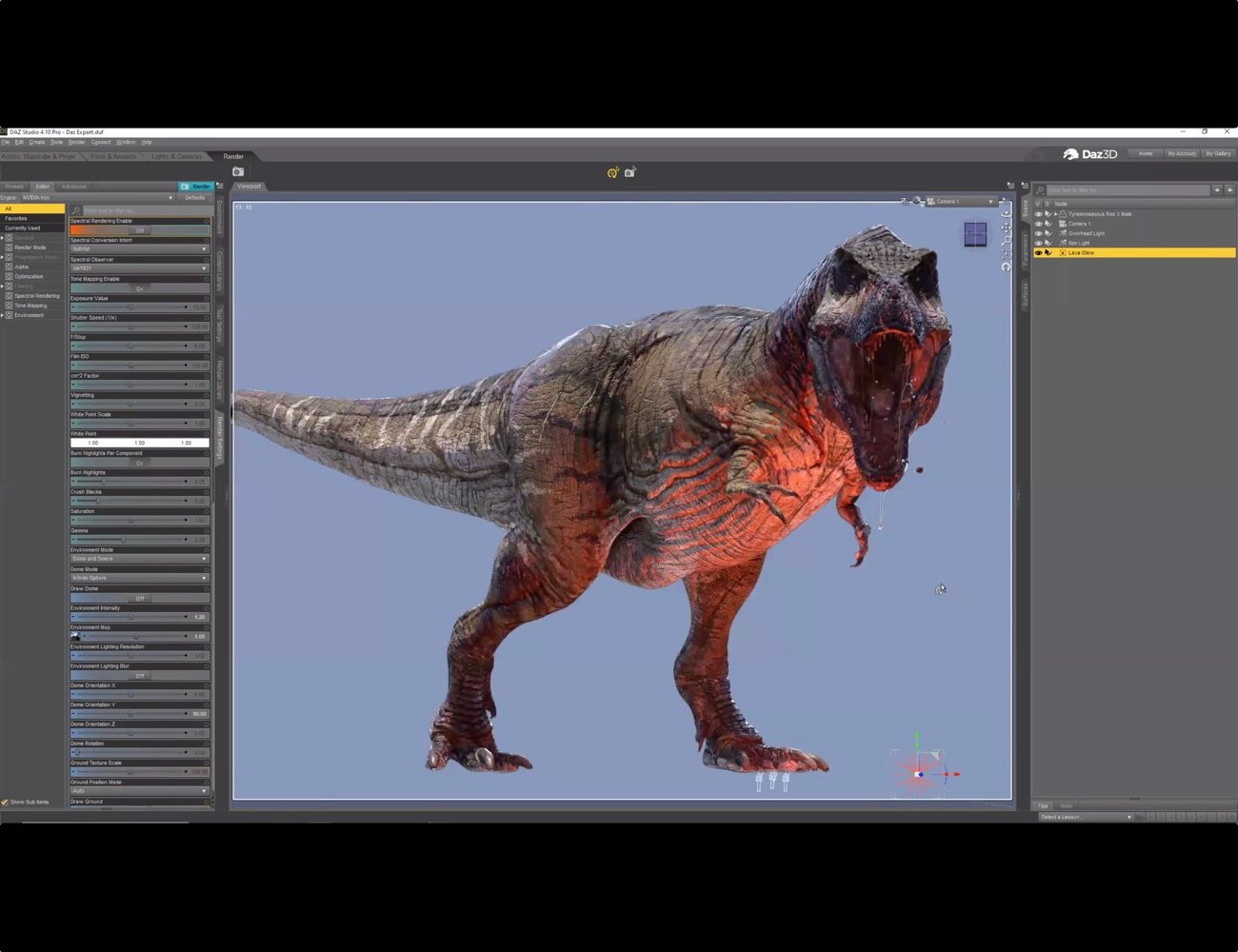Click the Rim Light spotlight icon
1238x952 pixels.
point(1063,243)
